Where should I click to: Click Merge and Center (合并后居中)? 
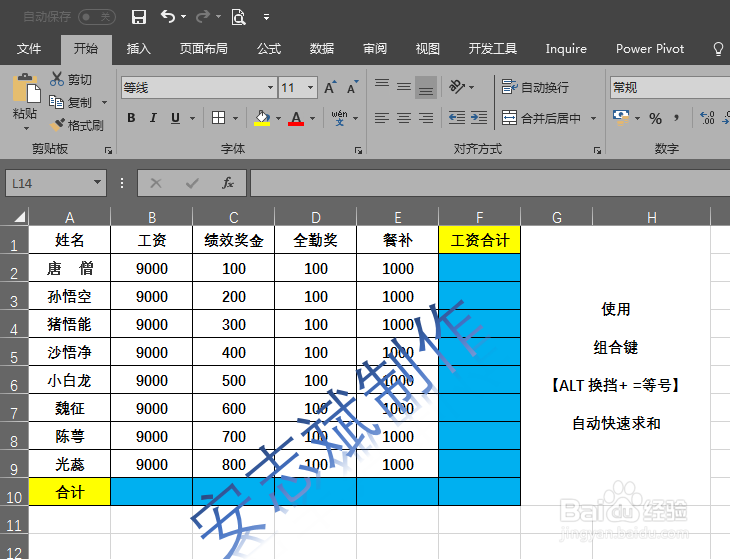541,118
